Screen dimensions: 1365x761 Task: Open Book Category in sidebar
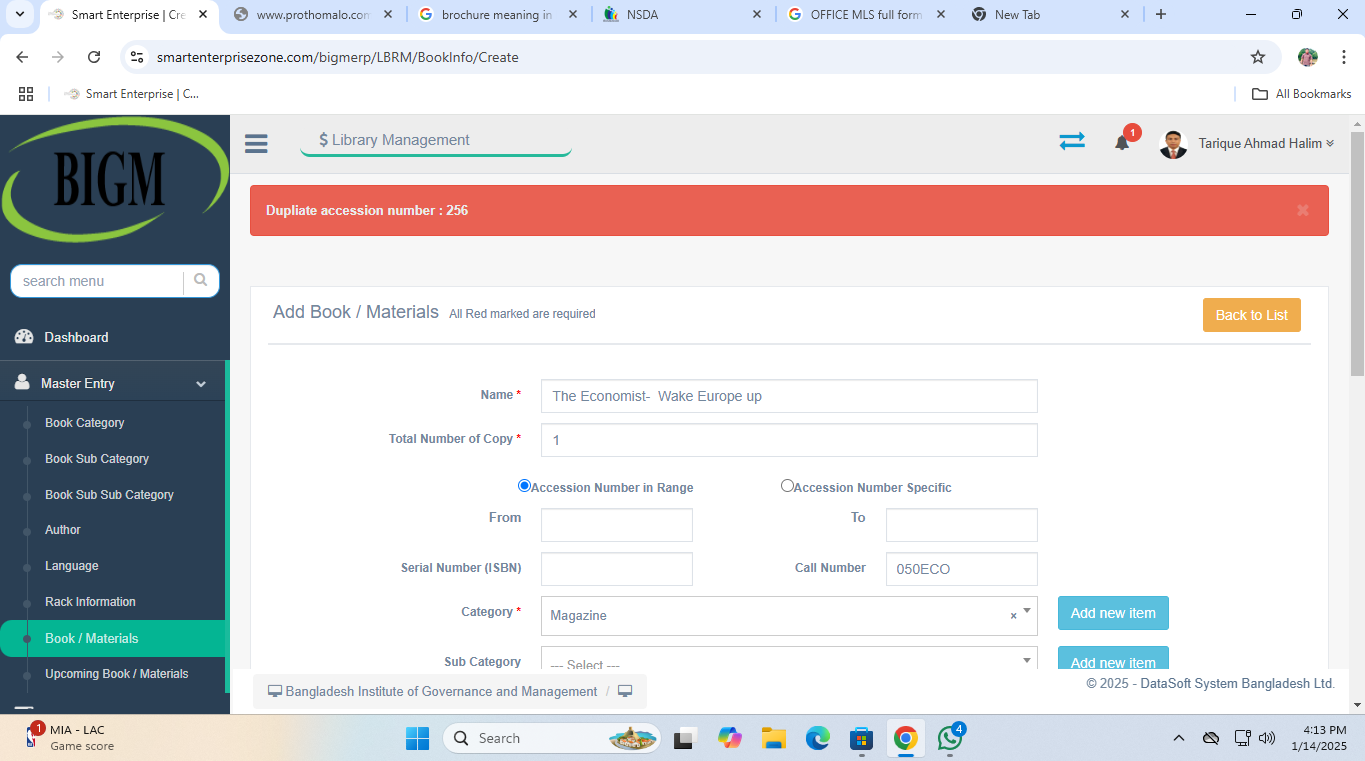click(x=85, y=423)
